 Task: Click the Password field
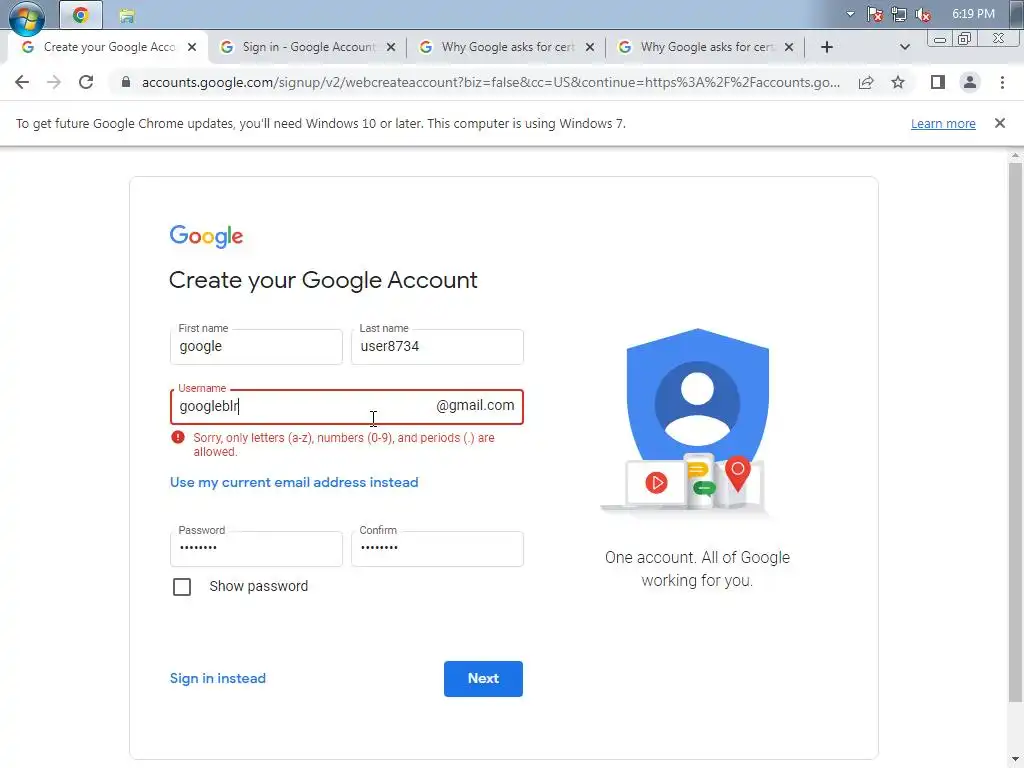point(256,549)
